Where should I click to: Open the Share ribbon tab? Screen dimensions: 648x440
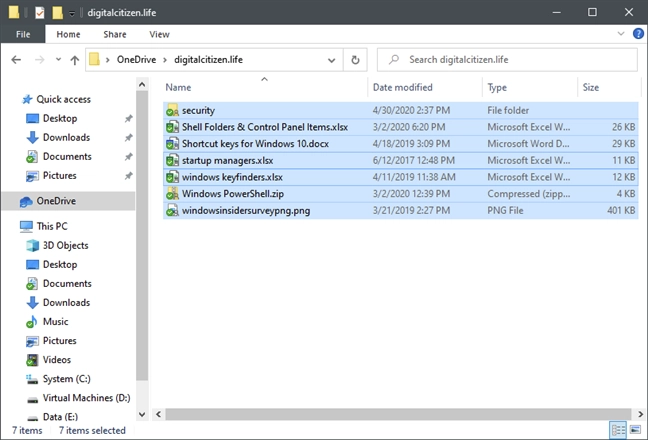click(x=115, y=34)
